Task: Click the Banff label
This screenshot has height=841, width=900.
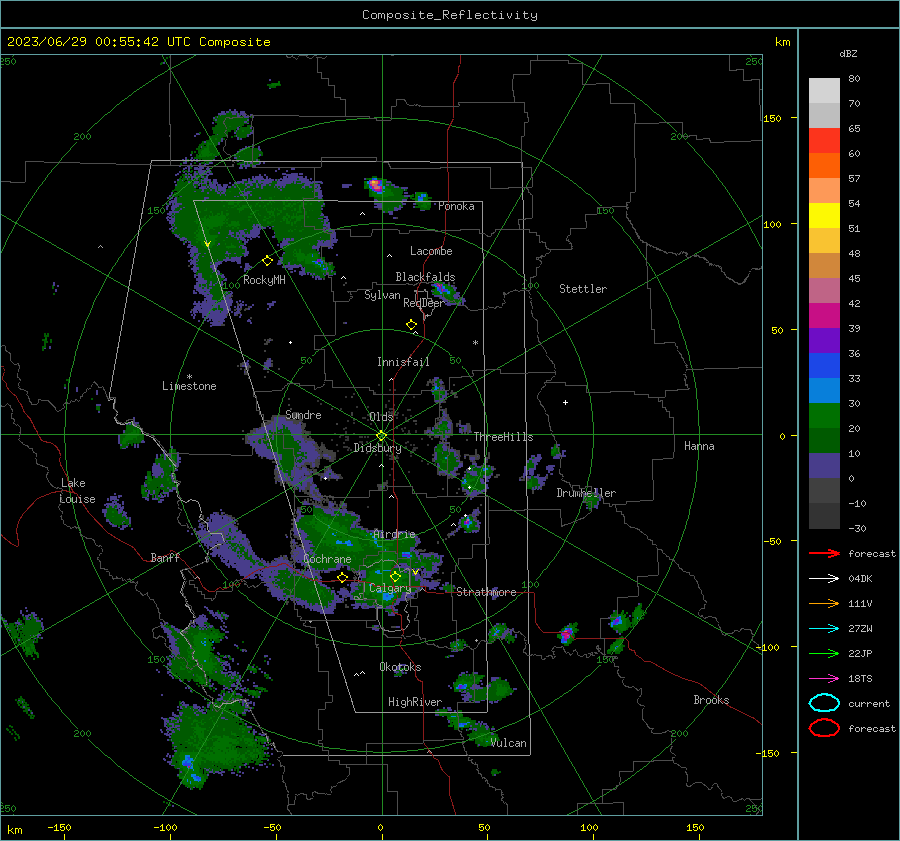Action: [165, 557]
